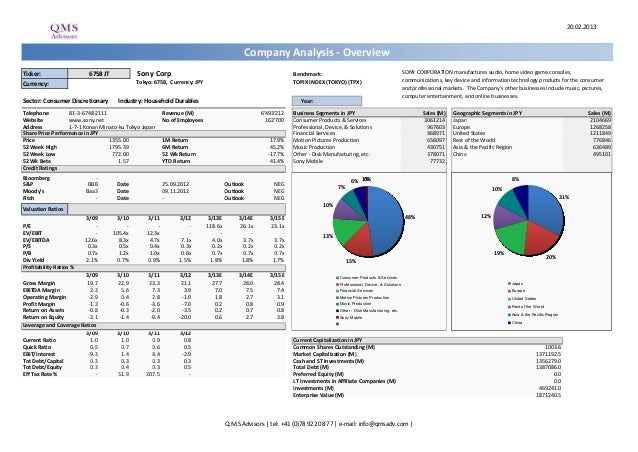The width and height of the screenshot is (638, 452).
Task: Click the 52 Week High row label
Action: pyautogui.click(x=40, y=147)
